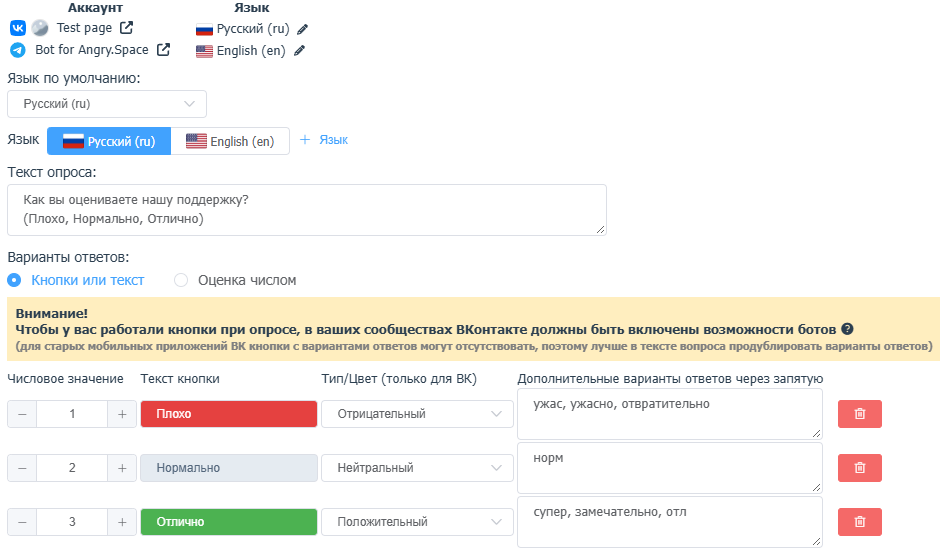Delete the Нормально answer row
The height and width of the screenshot is (550, 940).
(x=860, y=468)
